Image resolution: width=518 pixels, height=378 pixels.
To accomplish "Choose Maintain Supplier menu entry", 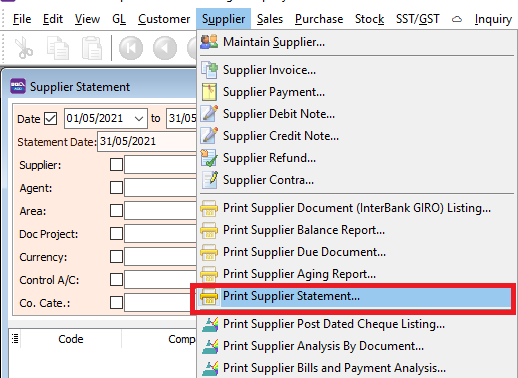I will tap(356, 42).
